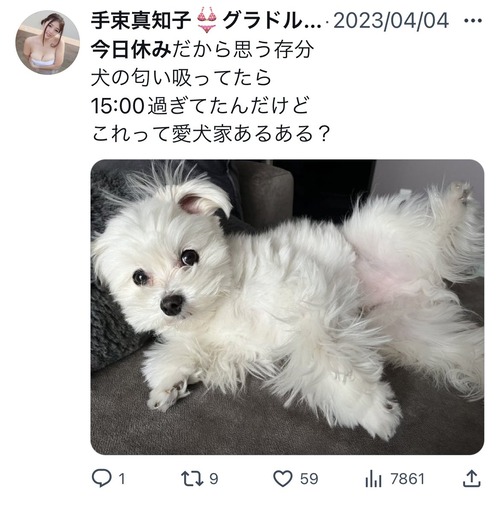Click the 犬の匂い吸ってたら text line
The width and height of the screenshot is (500, 508).
click(181, 78)
